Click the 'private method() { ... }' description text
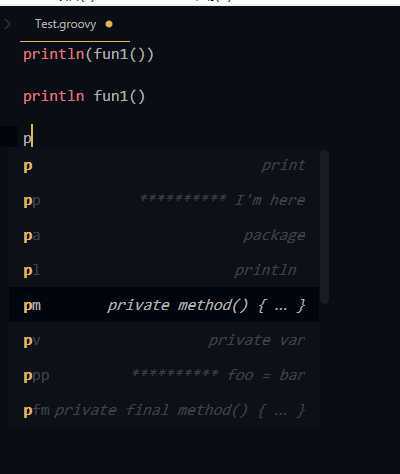Viewport: 400px width, 474px height. click(206, 306)
